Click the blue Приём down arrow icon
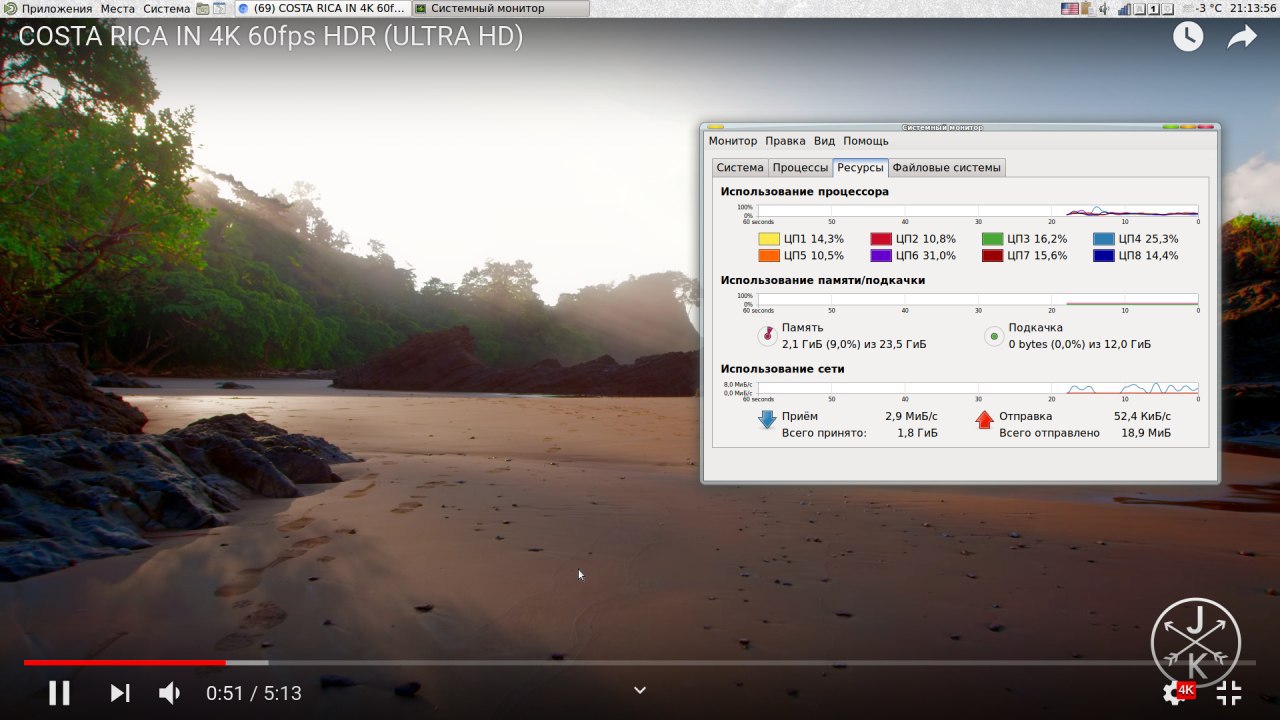The height and width of the screenshot is (720, 1280). point(767,420)
